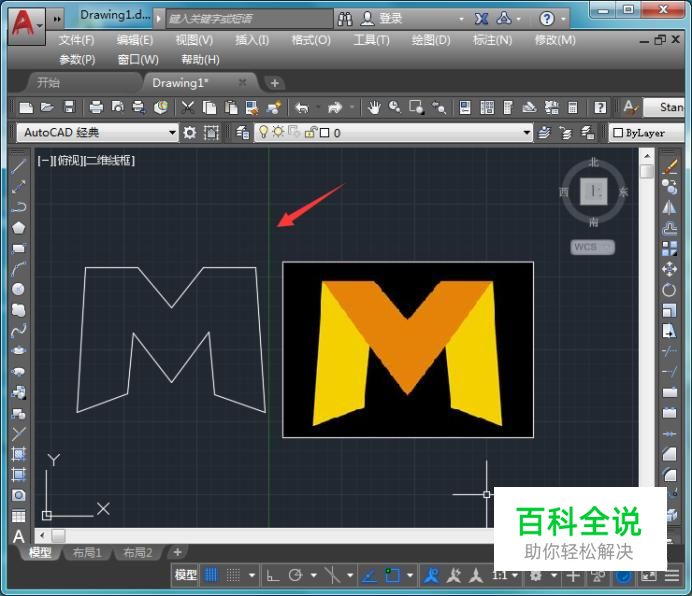
Task: Click the layer 0 color swatch
Action: tap(324, 132)
